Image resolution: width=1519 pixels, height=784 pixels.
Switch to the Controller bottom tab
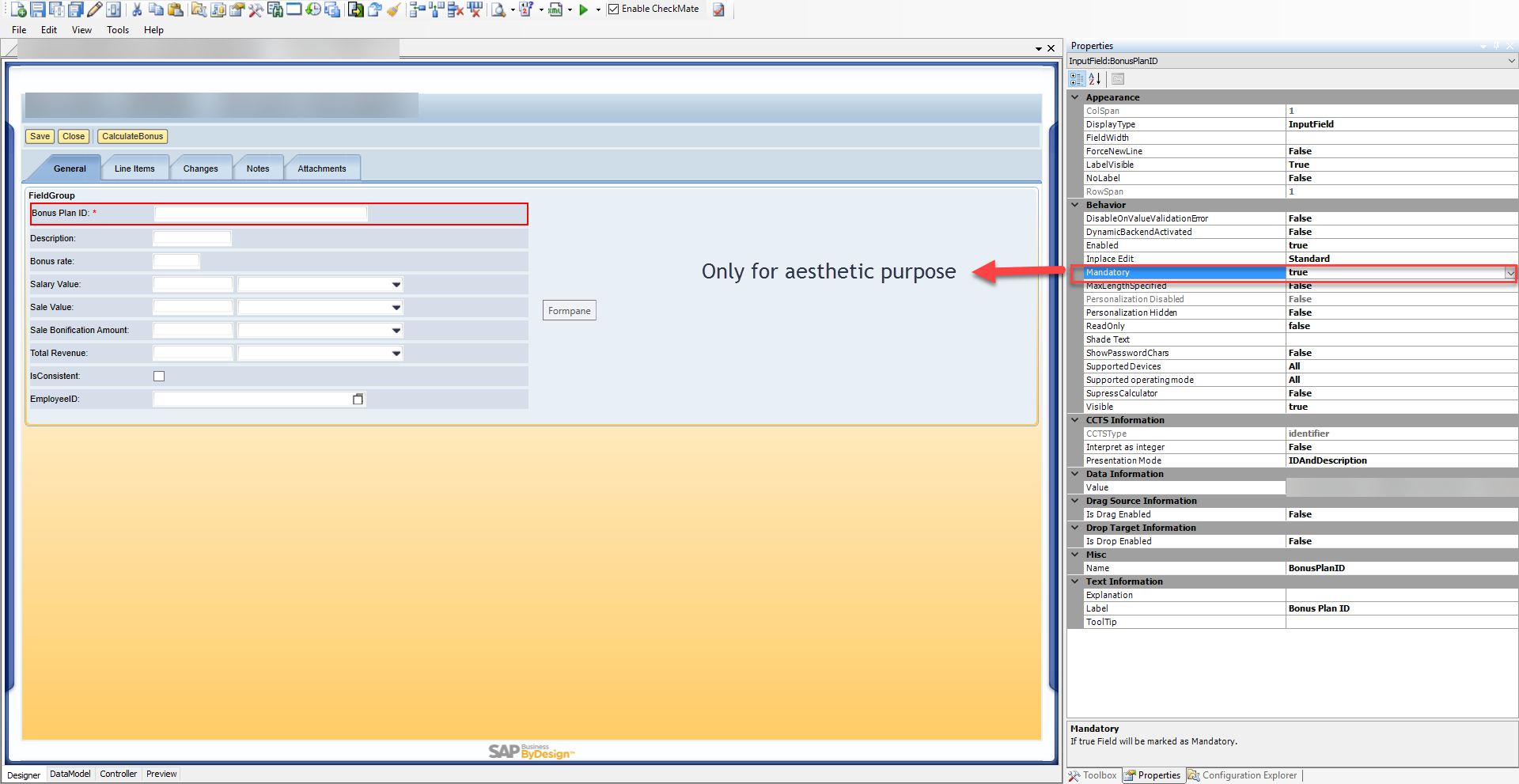pos(118,774)
